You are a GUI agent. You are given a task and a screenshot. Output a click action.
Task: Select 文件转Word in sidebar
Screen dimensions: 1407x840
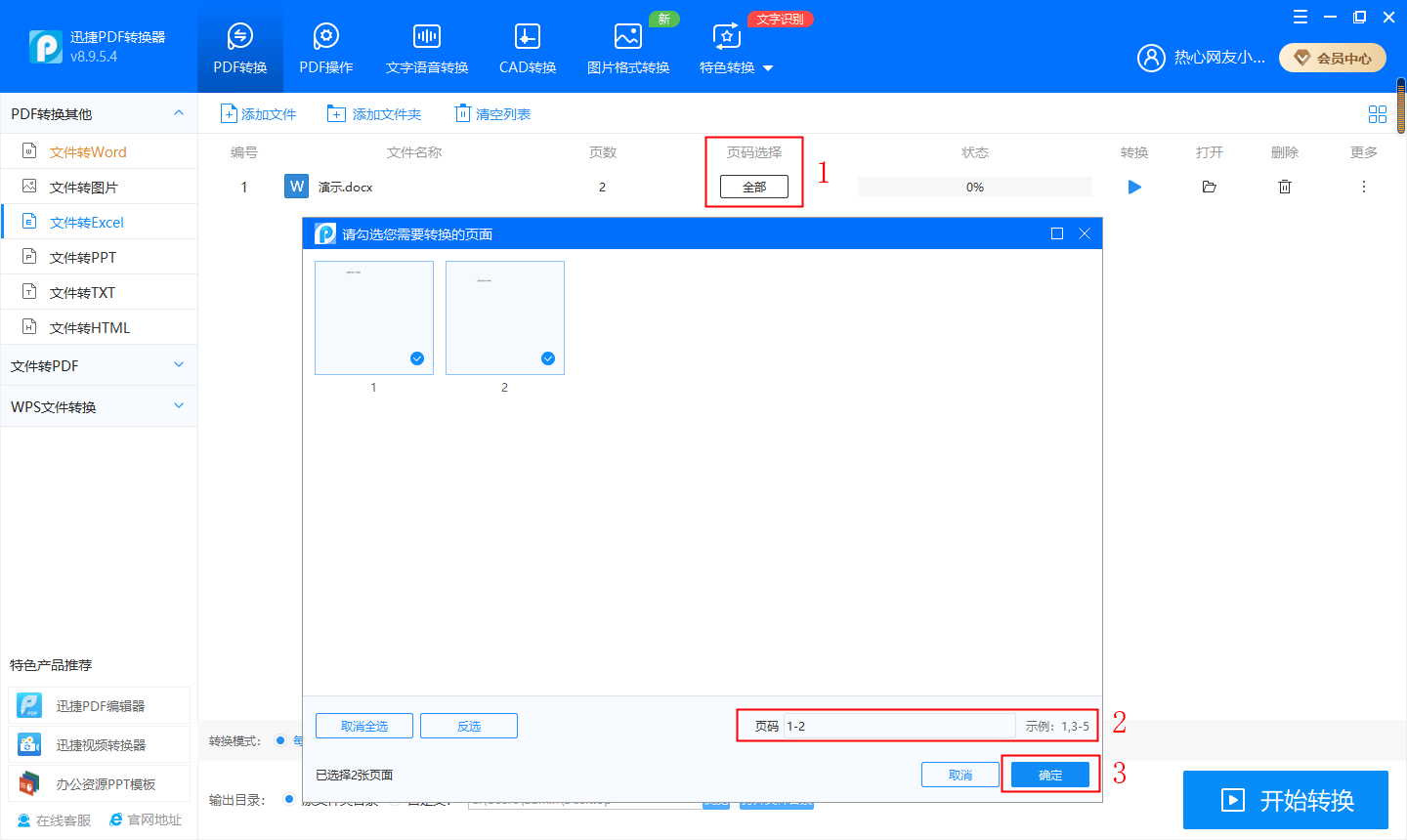pyautogui.click(x=99, y=151)
